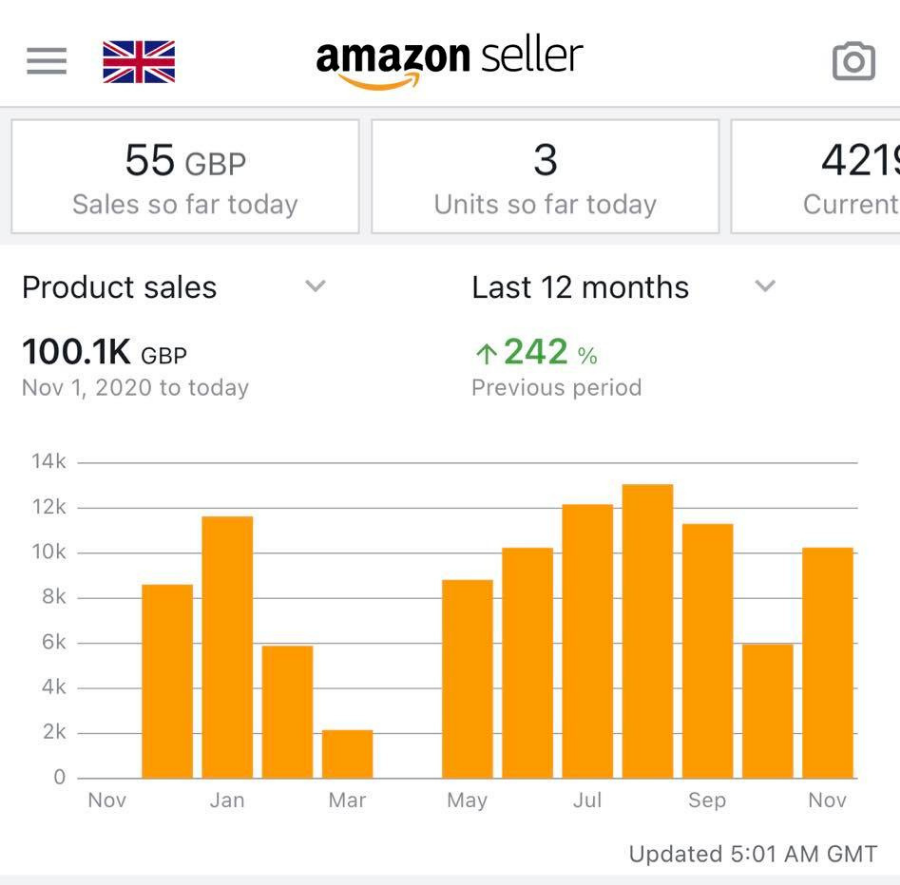Tap the rightmost November sales bar
This screenshot has height=885, width=900.
click(827, 663)
